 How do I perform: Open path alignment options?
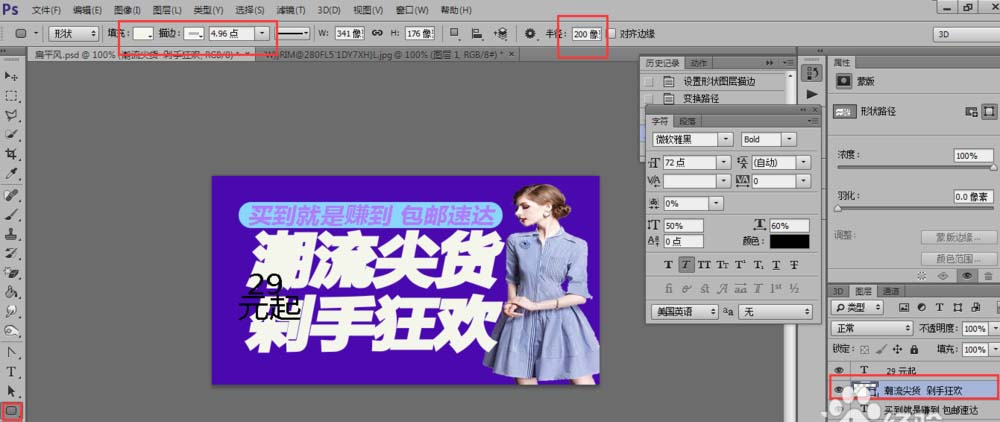click(476, 33)
